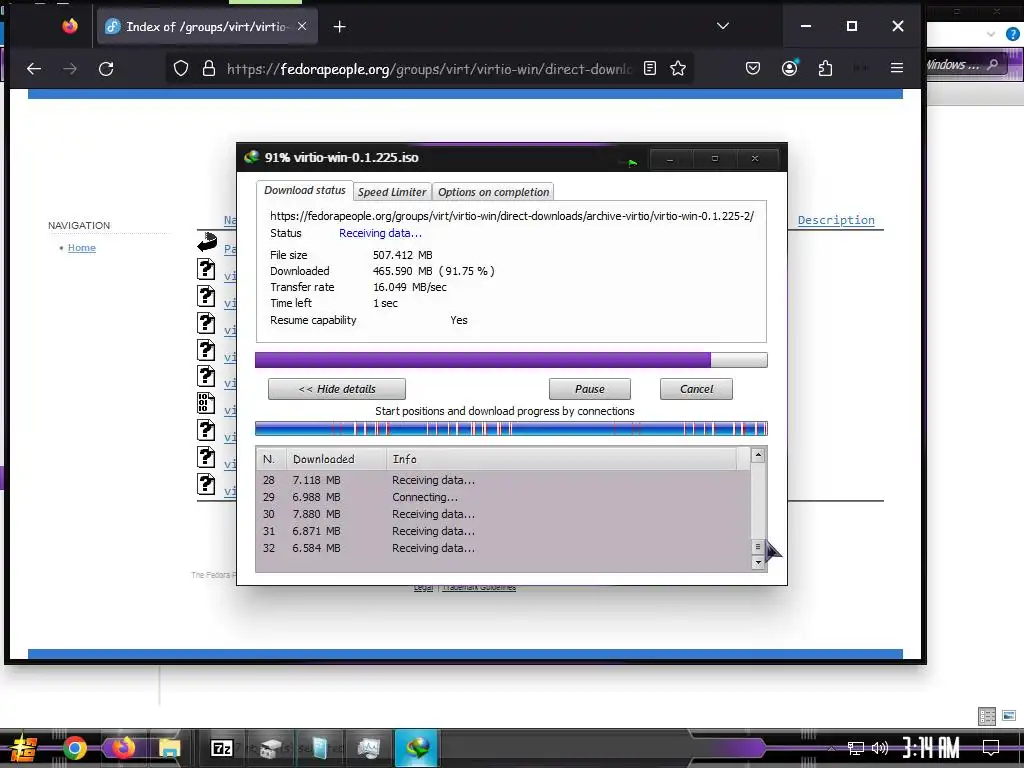
Task: Open Firefox tracking protection shield
Action: (x=181, y=69)
